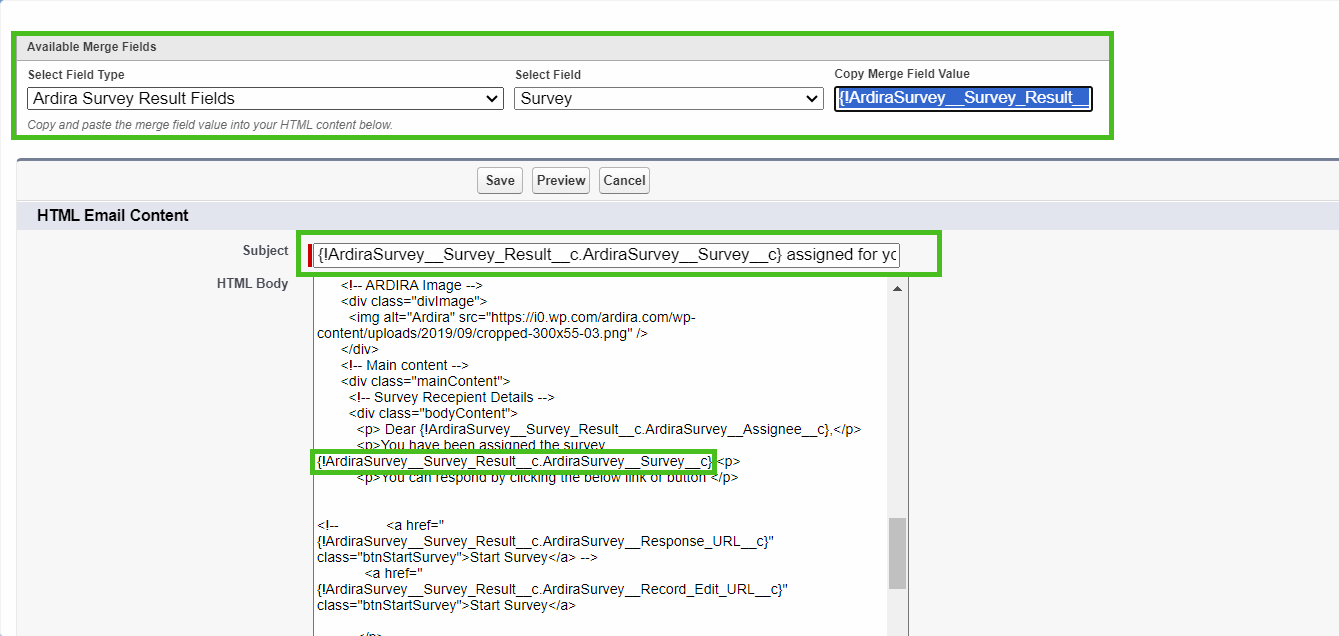Click the "You can respond by clicking" line
The image size is (1339, 636).
(547, 477)
